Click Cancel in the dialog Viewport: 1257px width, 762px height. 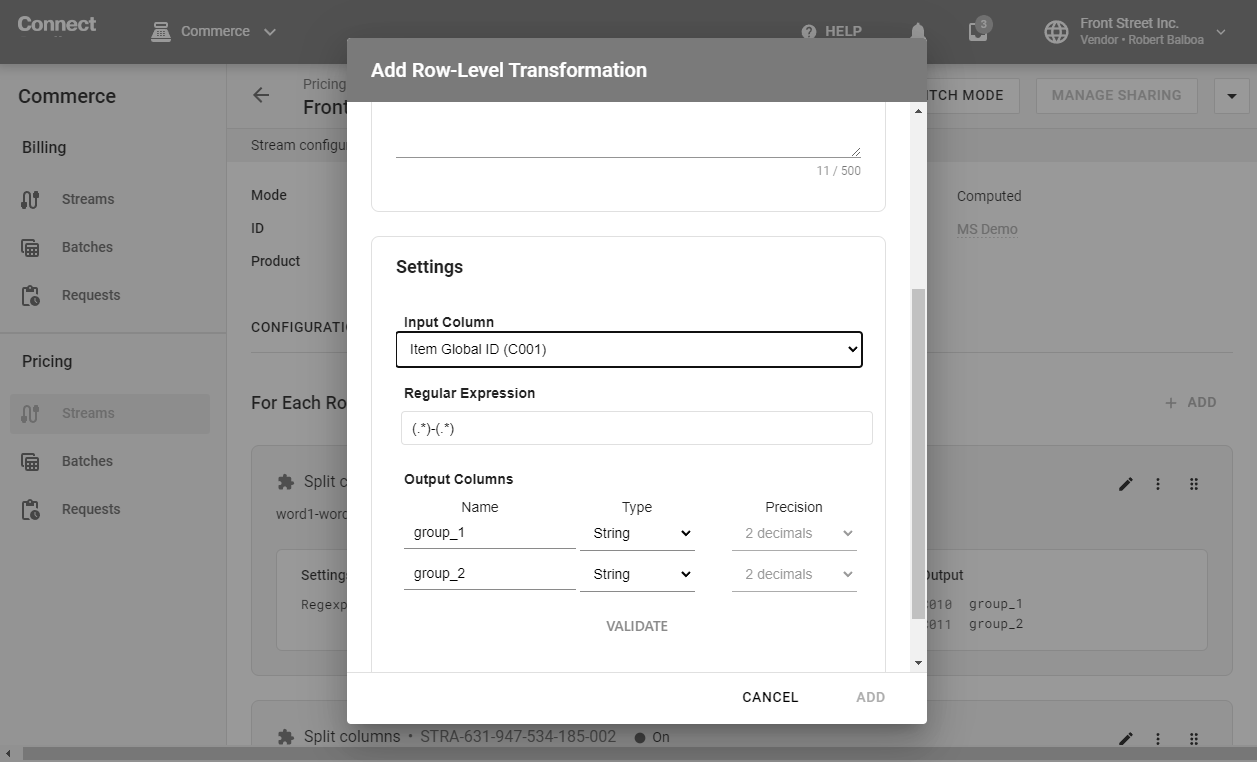tap(770, 697)
